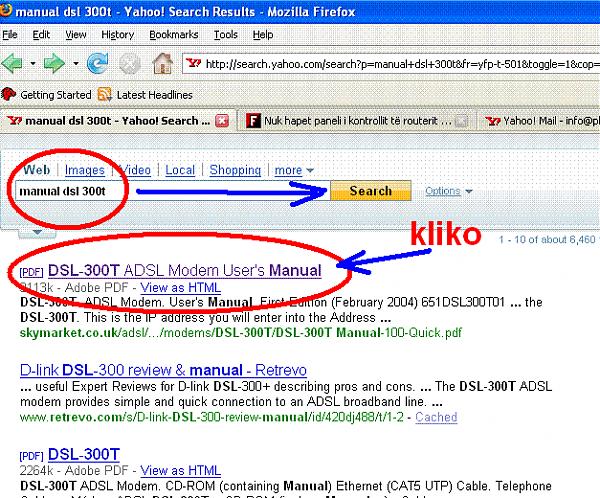
Task: Open D-link DSL-300 review & manual Retrevo
Action: 163,370
